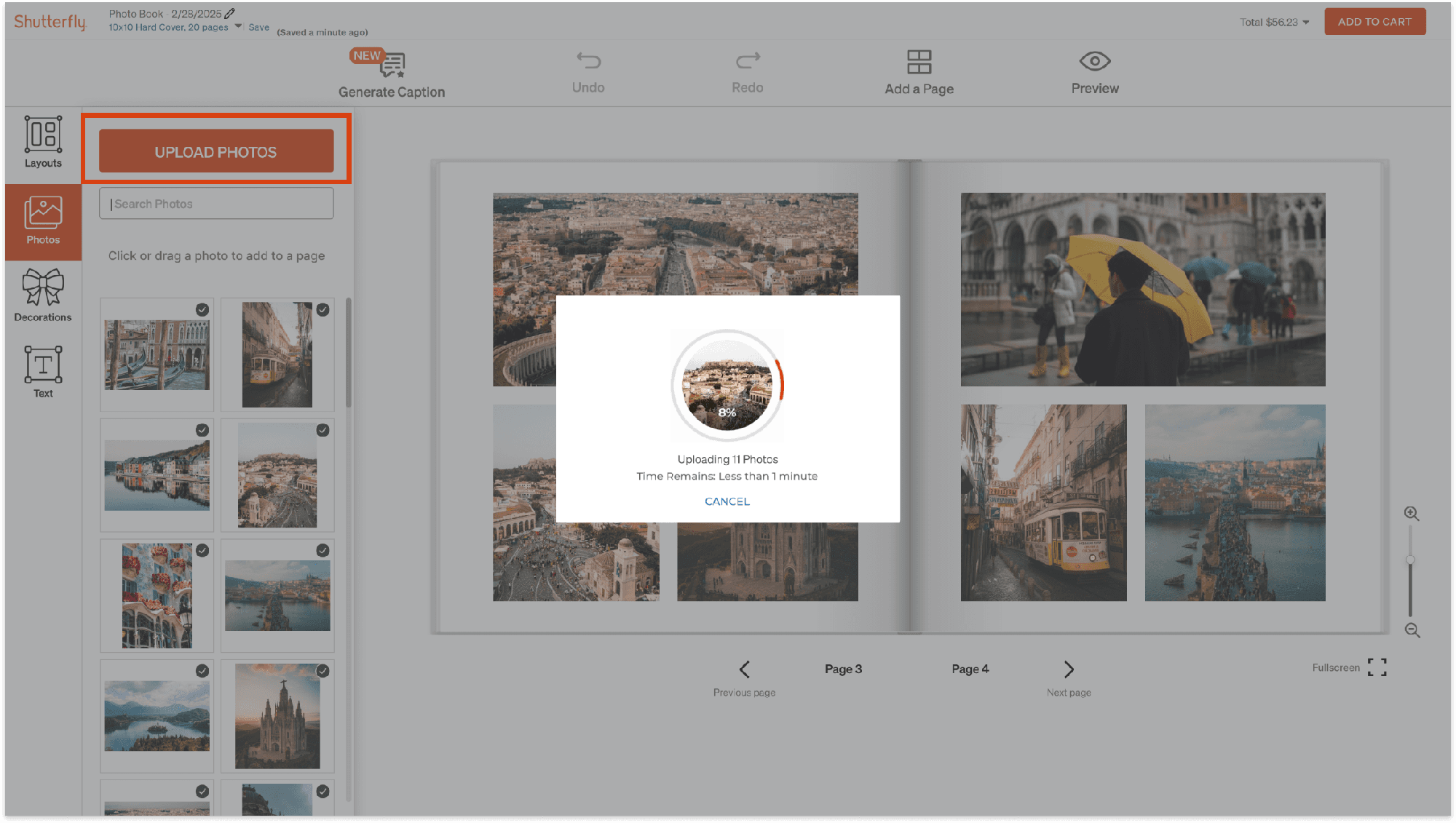Toggle checkmark on Casa Batllo balconies thumbnail
This screenshot has width=1456, height=823.
tap(202, 550)
